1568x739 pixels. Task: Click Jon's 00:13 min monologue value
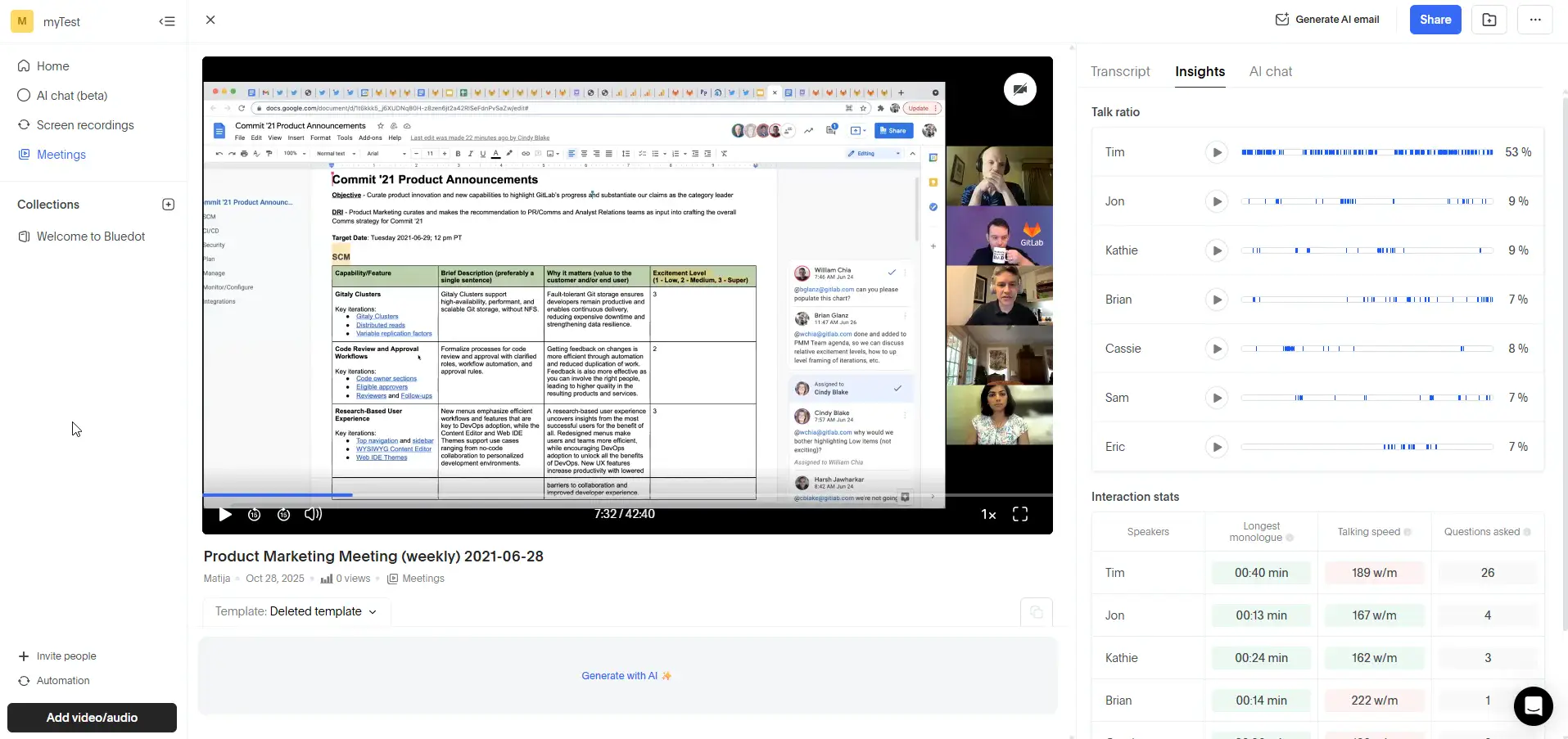1262,615
